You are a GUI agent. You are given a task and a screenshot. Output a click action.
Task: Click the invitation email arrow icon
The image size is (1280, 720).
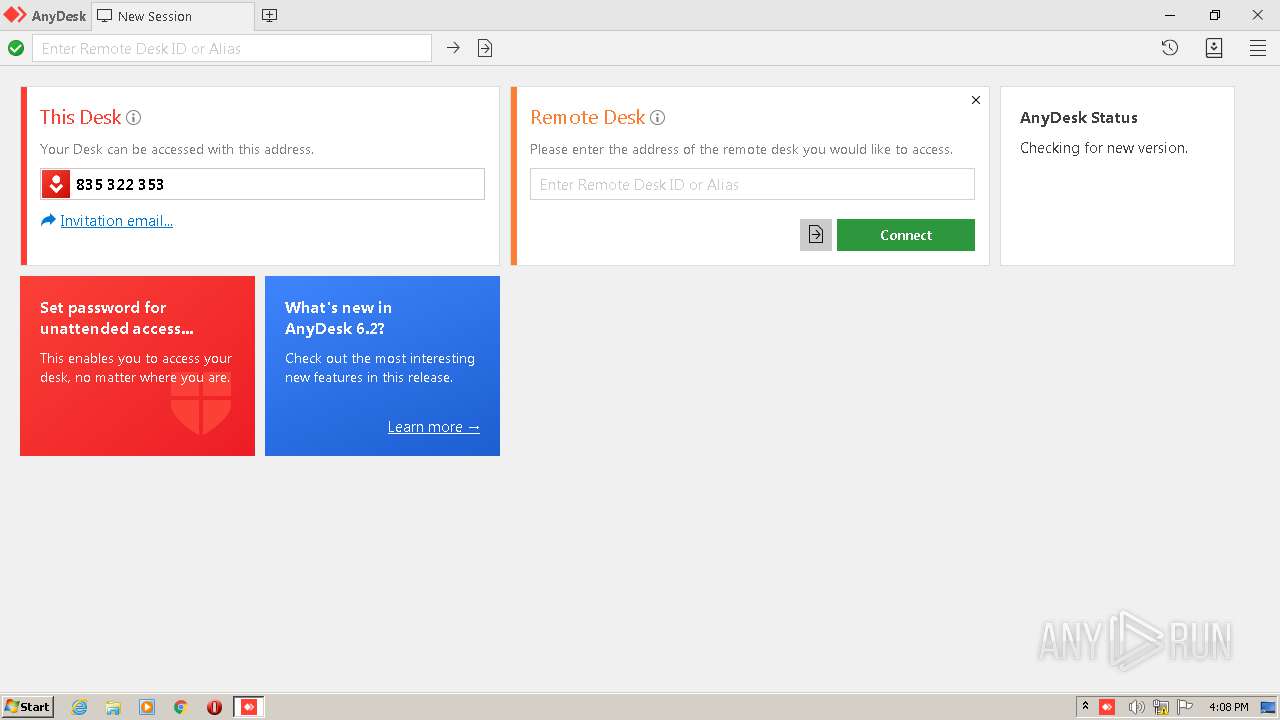(x=48, y=220)
